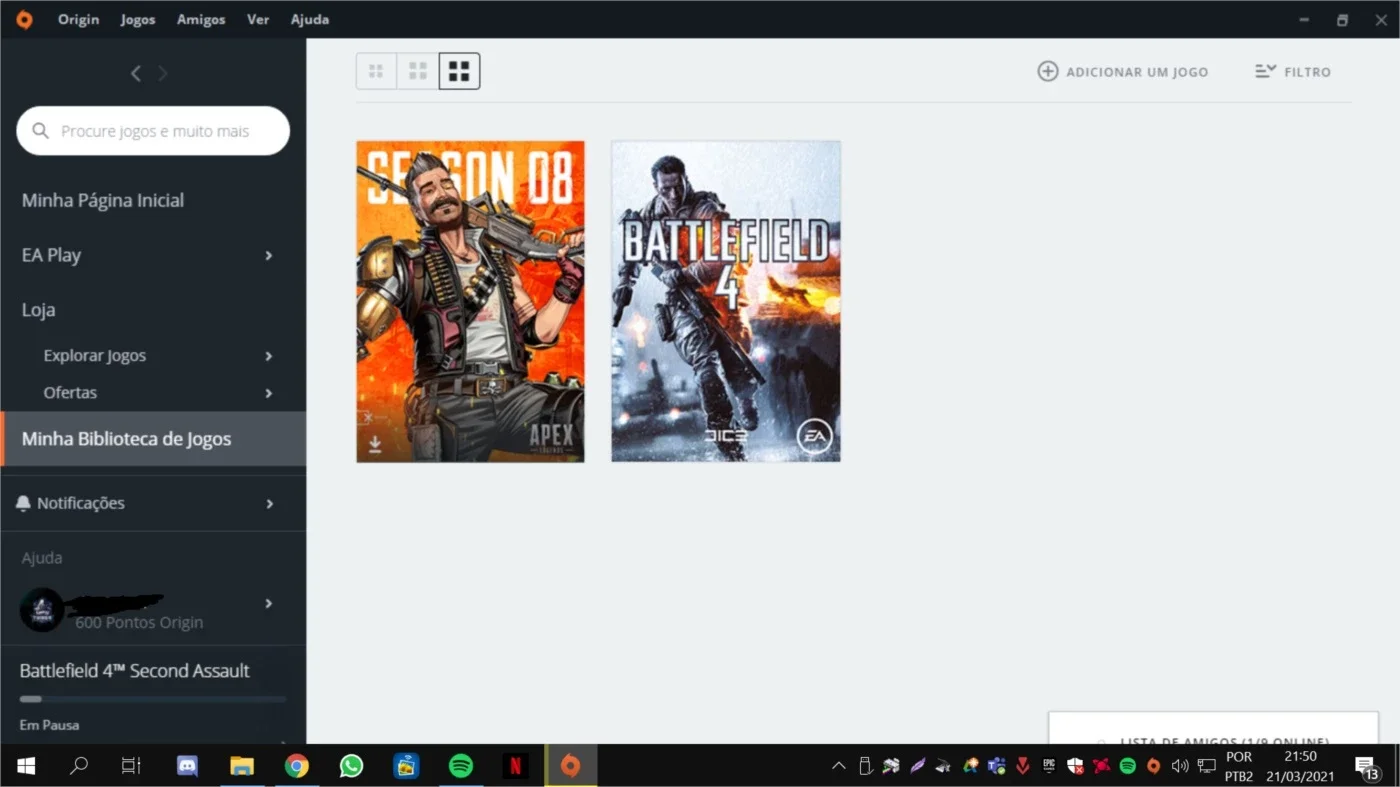Open Notificações
Screen dimensions: 1400x787
81,503
